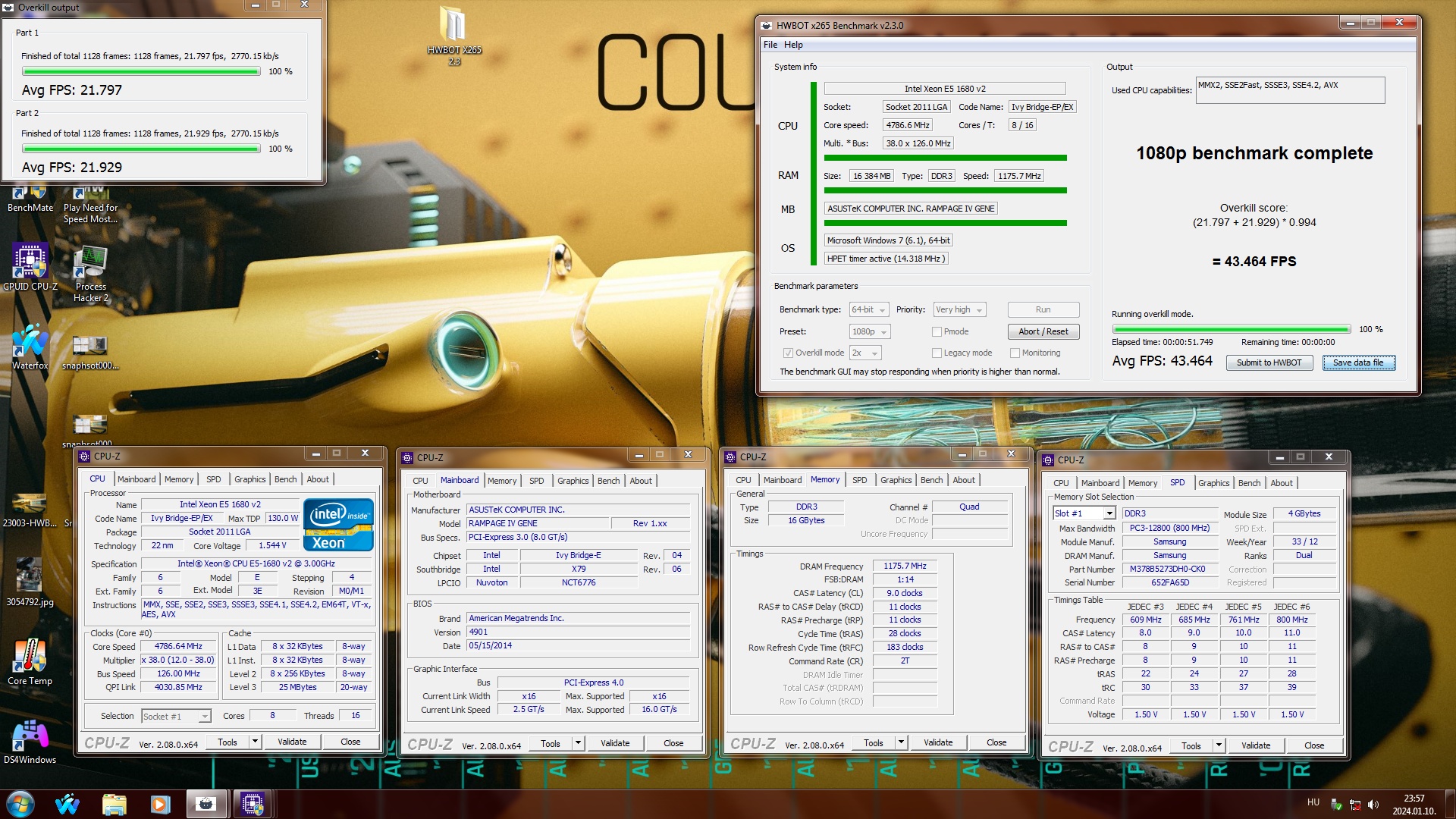The image size is (1456, 819).
Task: Open the Priority Very high dropdown
Action: coord(959,309)
